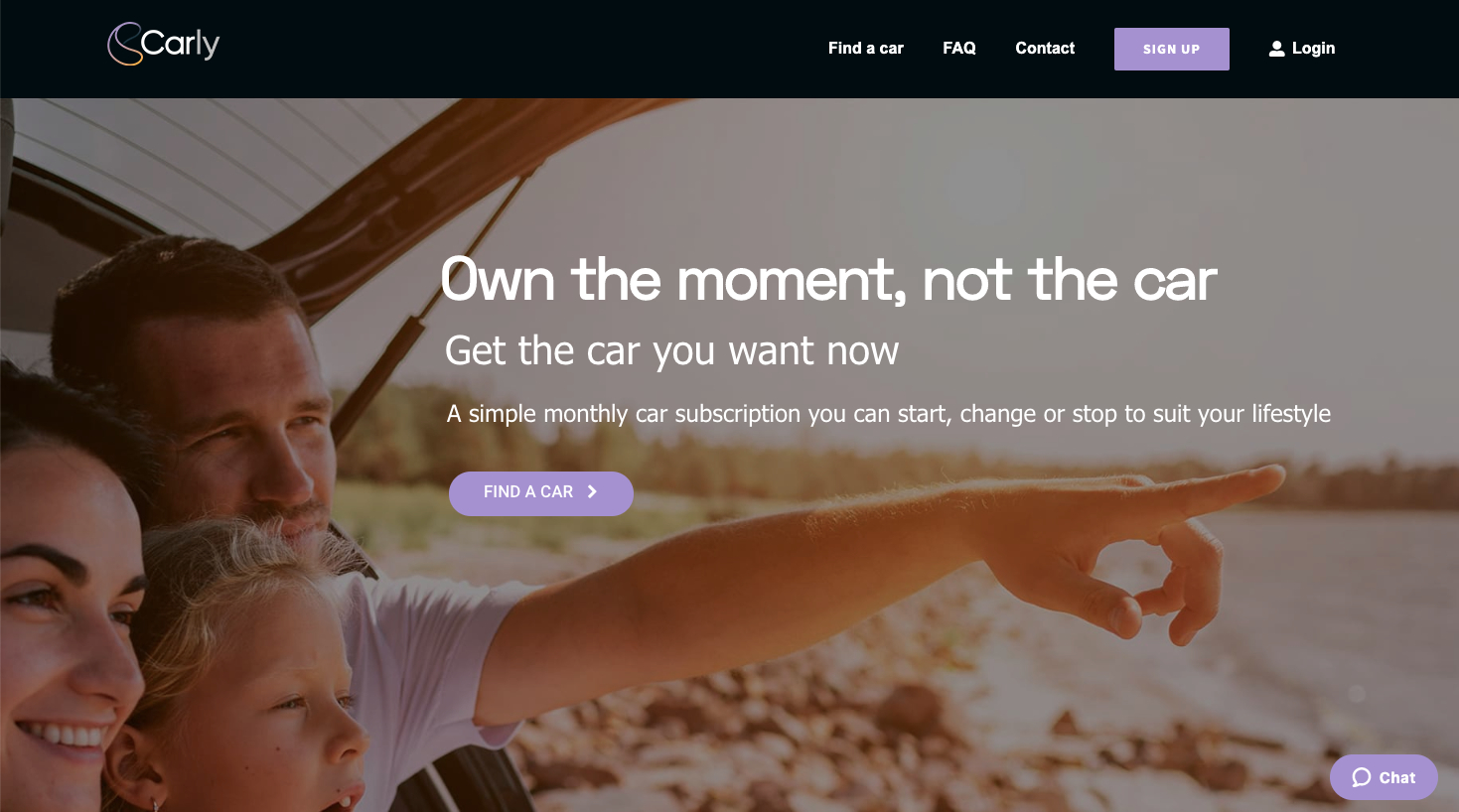
Task: Click the user silhouette icon beside Login
Action: [x=1276, y=49]
